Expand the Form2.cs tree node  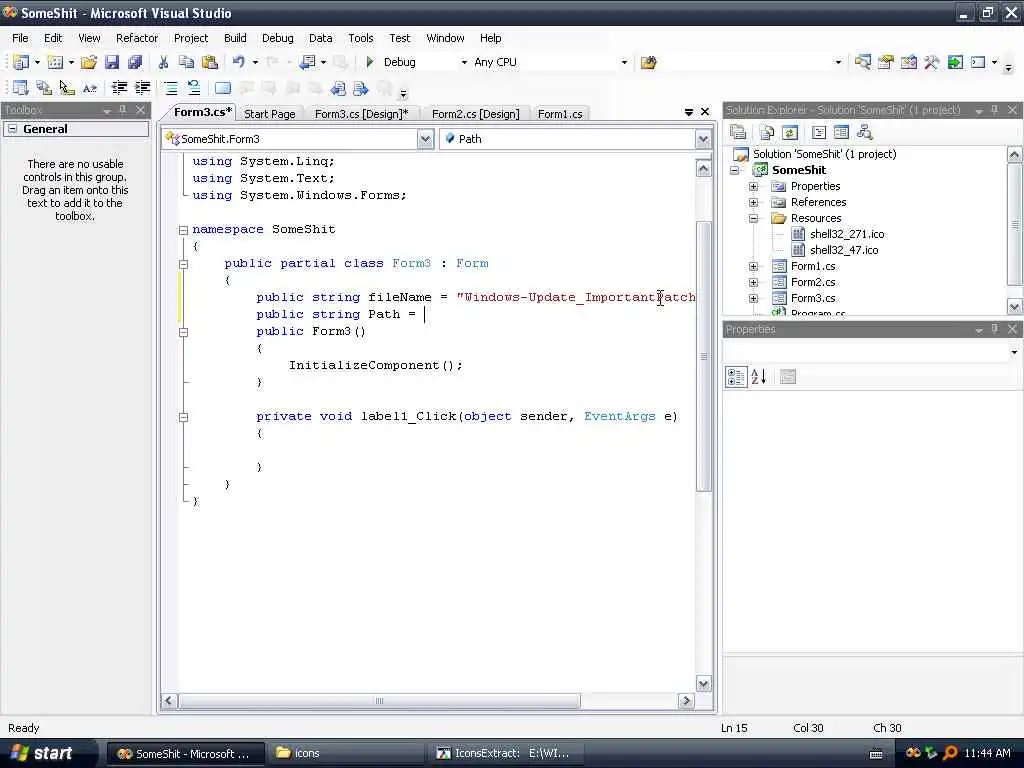(754, 282)
